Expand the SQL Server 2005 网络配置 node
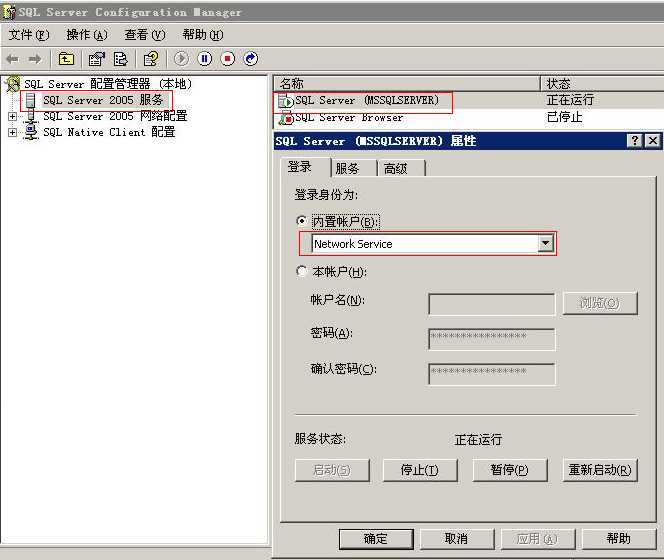This screenshot has width=664, height=560. point(13,116)
